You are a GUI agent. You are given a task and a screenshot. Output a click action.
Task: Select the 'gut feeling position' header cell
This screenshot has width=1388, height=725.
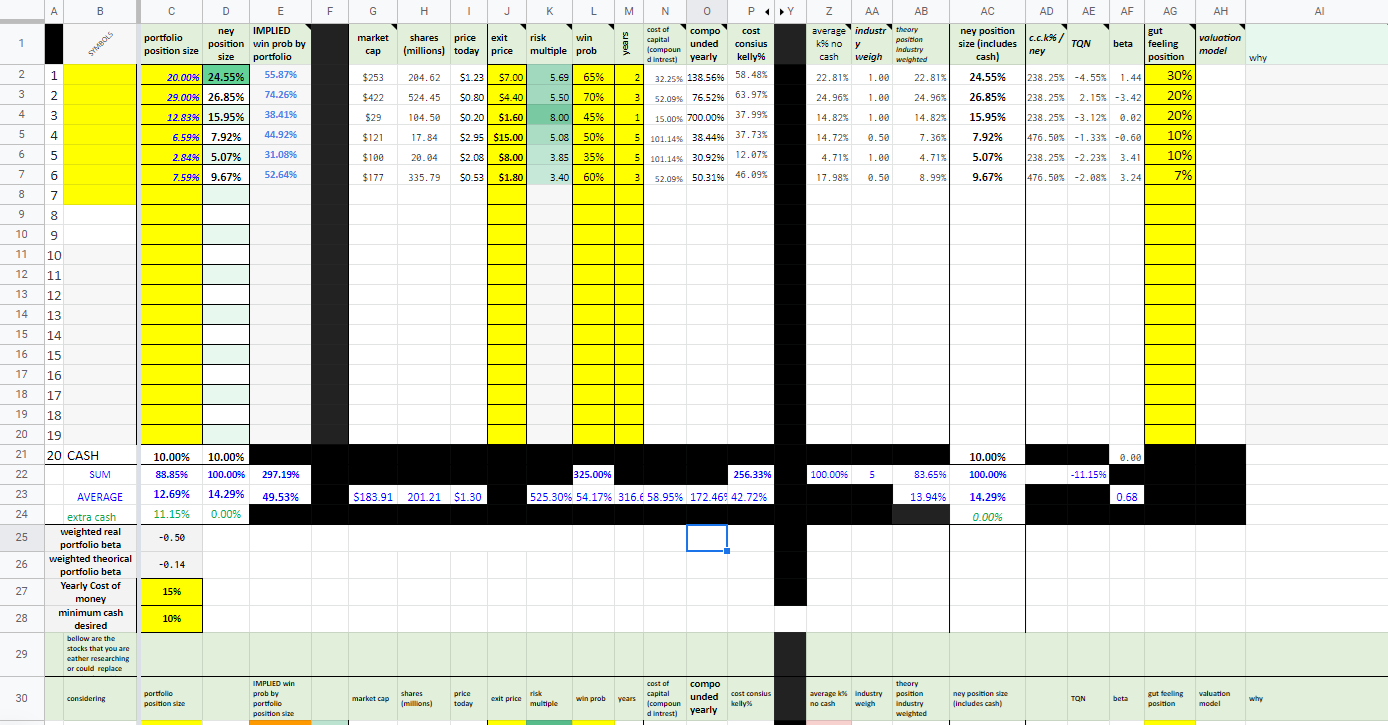pos(1170,43)
